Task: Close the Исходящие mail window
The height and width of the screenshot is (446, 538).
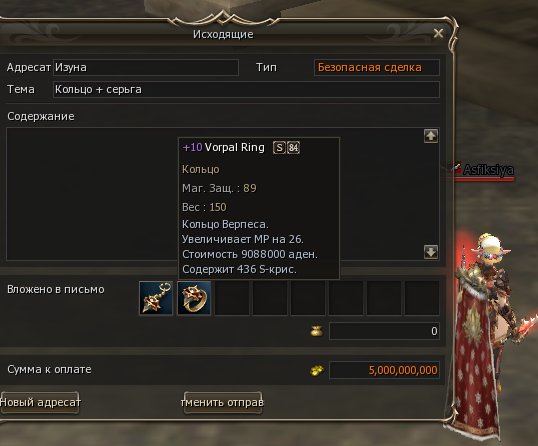Action: (438, 33)
